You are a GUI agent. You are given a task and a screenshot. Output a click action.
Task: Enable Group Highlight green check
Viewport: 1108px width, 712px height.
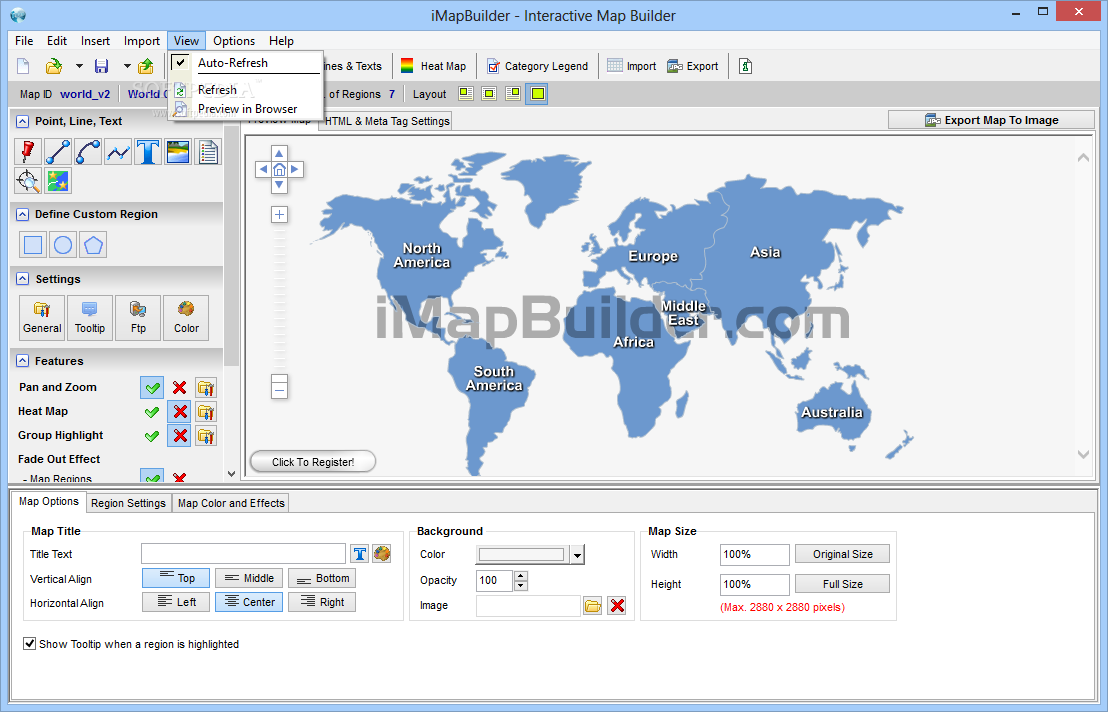152,436
